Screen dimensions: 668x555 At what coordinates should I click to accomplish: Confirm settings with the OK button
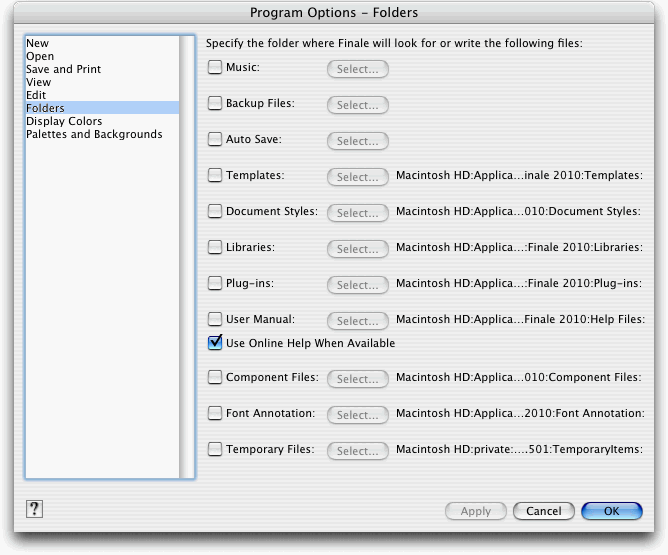[611, 511]
